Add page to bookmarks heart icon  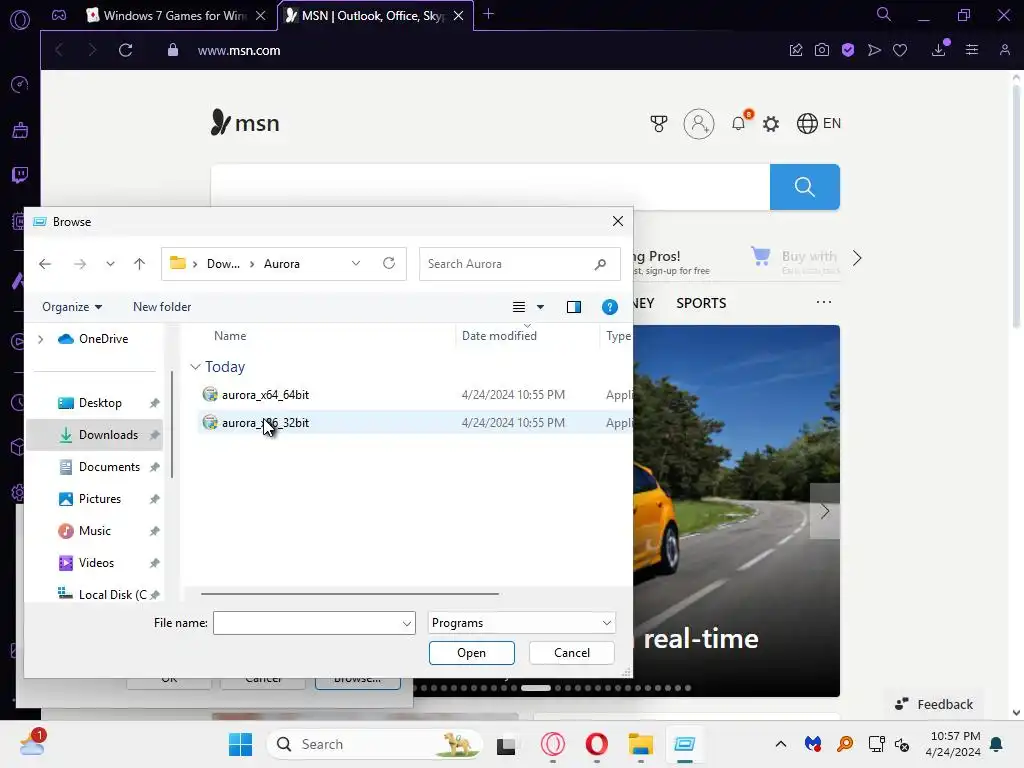(900, 50)
